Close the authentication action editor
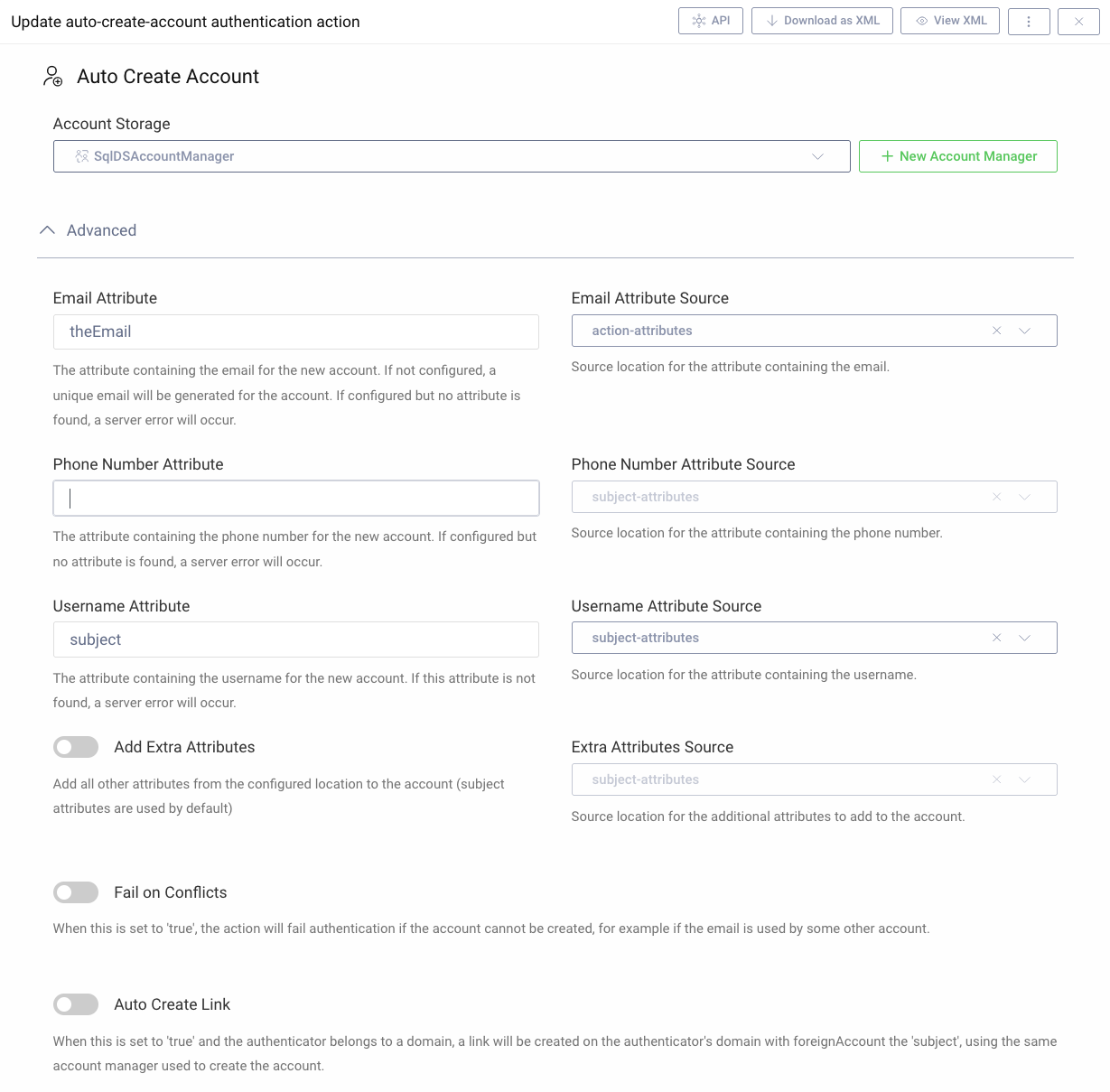The height and width of the screenshot is (1092, 1110). 1078,20
